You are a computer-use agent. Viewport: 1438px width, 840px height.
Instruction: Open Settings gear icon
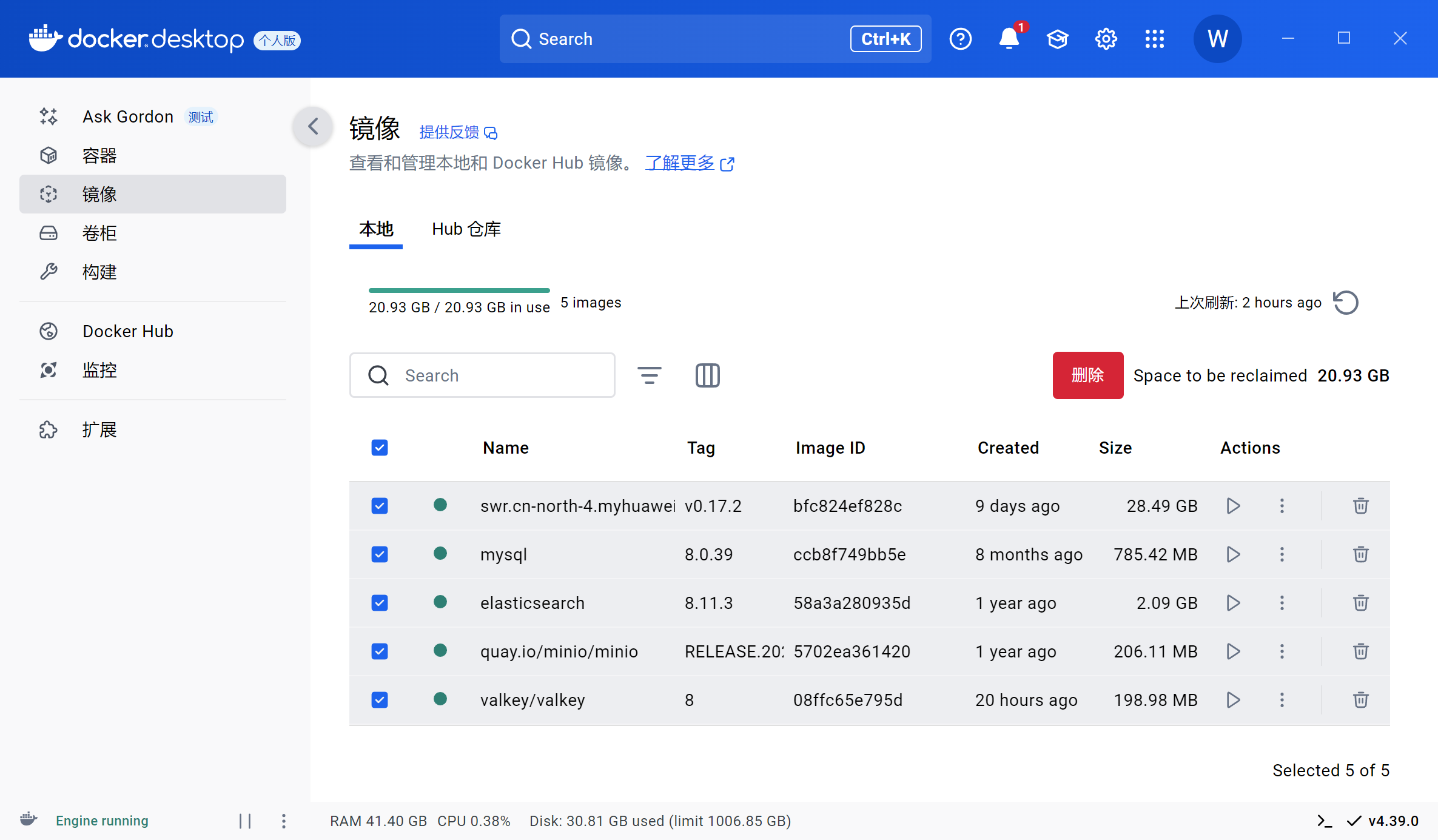(1106, 39)
